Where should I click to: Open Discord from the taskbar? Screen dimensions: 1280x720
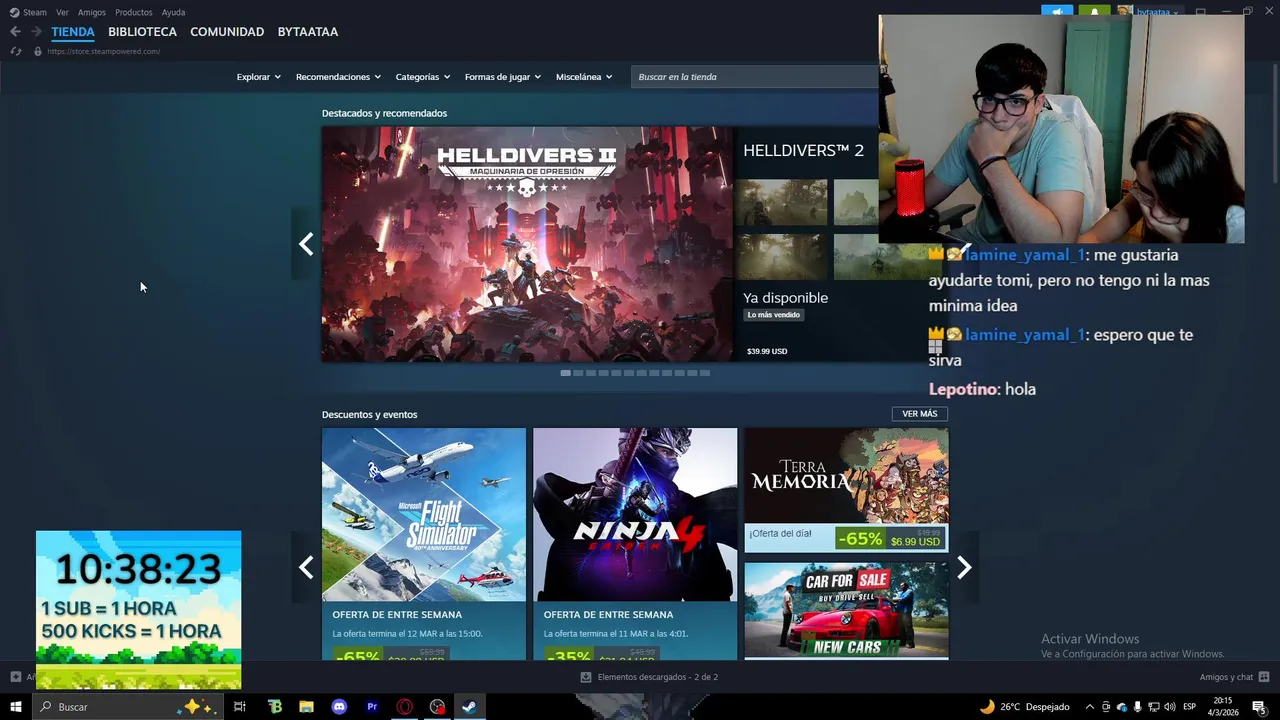[x=339, y=707]
